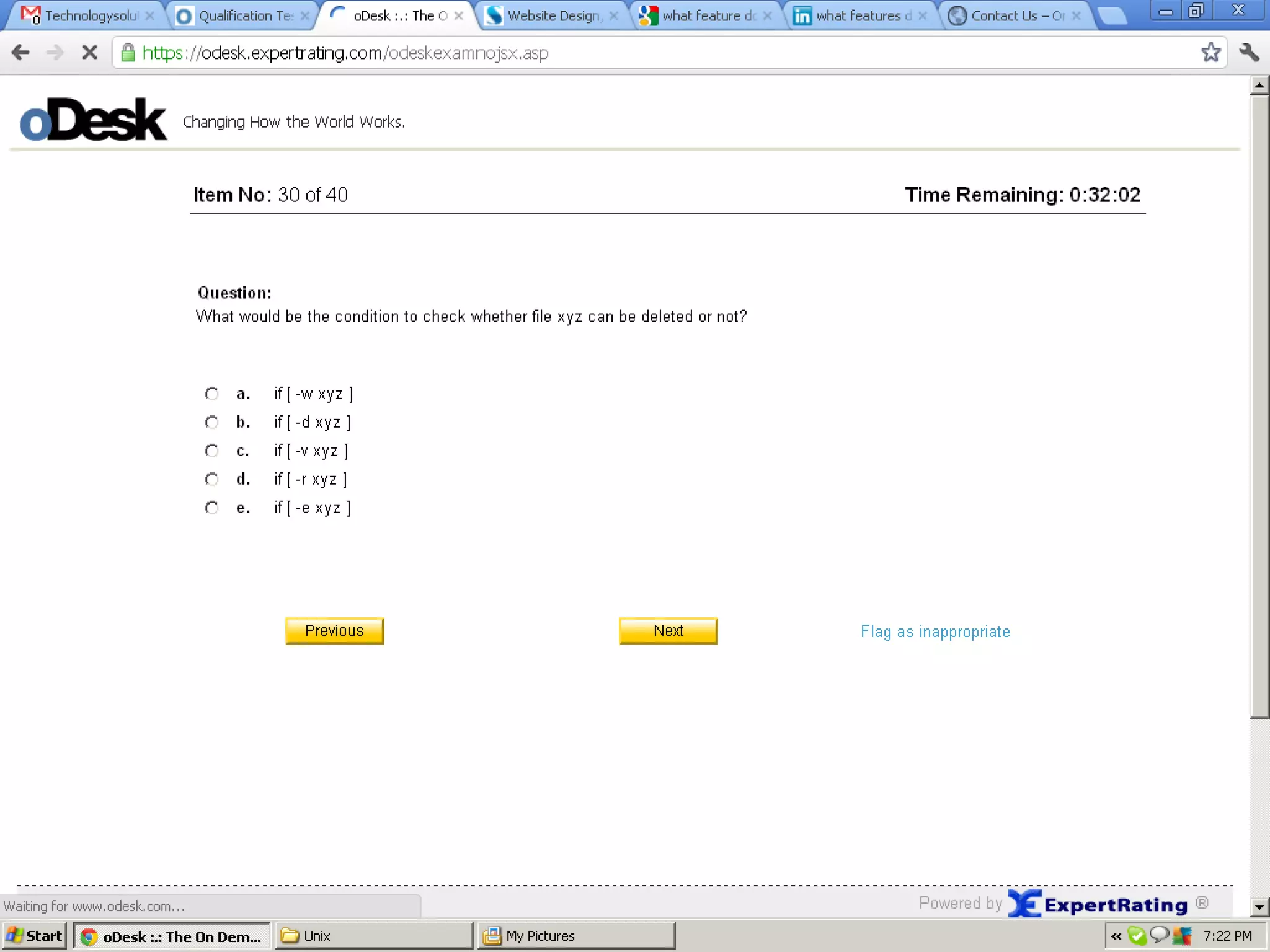Close the active oDesk tab
Screen dimensions: 1270x952
(458, 16)
